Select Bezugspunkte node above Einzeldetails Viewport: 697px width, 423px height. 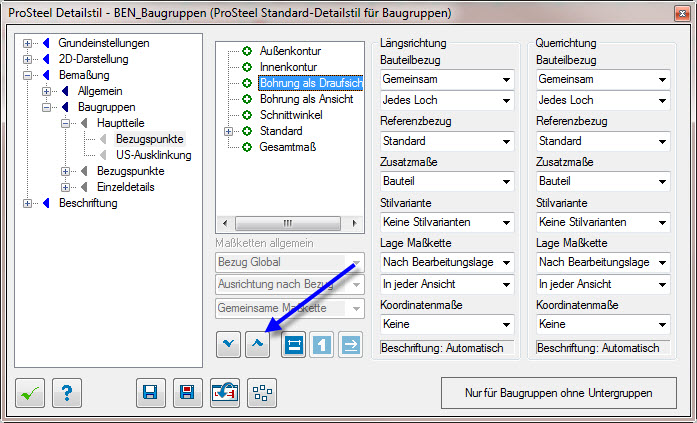tap(131, 171)
